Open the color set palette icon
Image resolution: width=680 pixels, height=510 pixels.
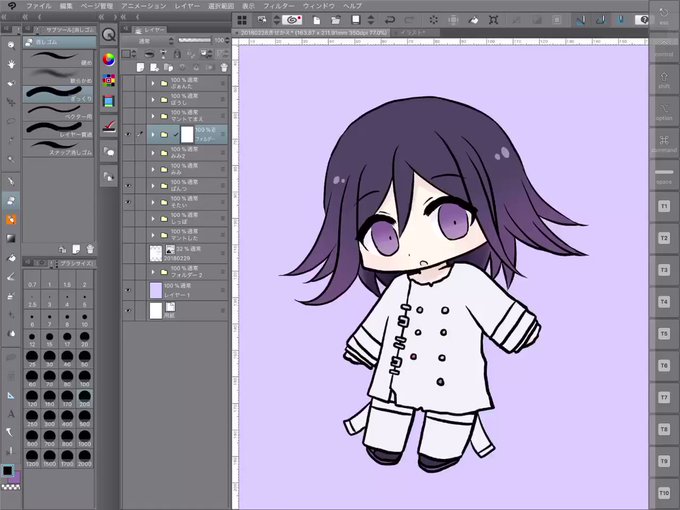point(109,80)
